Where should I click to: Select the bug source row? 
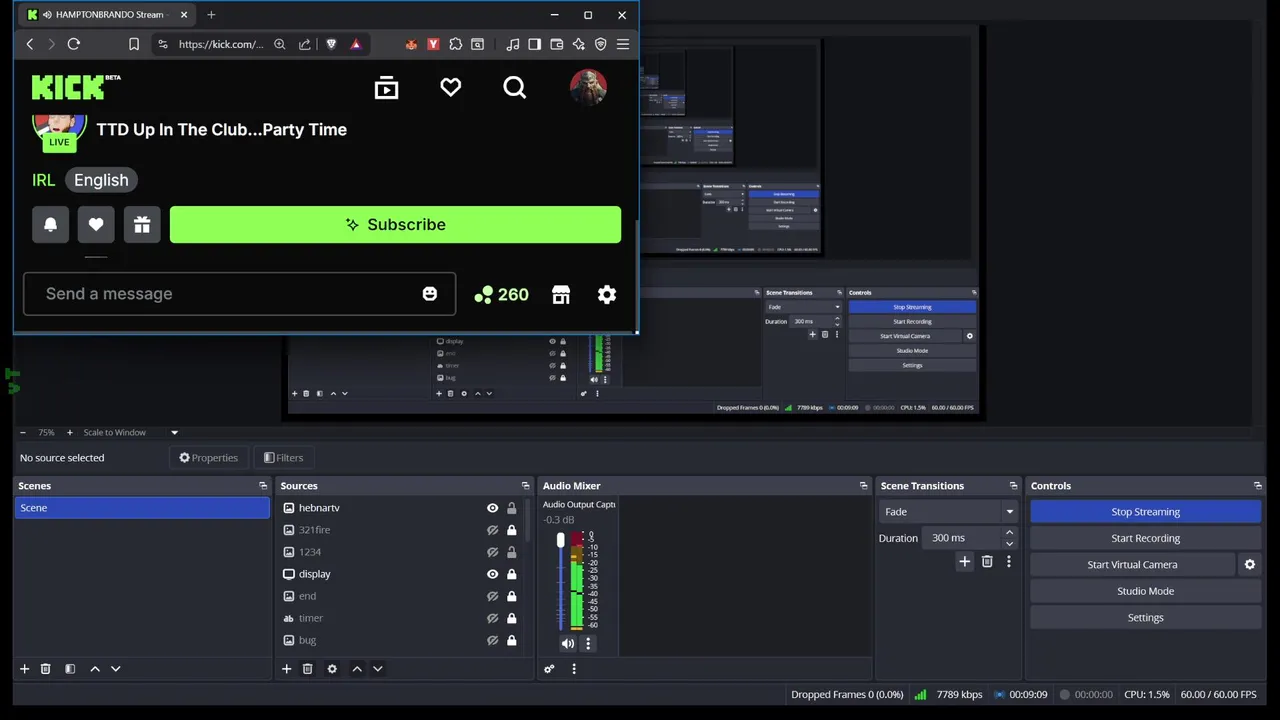point(400,640)
